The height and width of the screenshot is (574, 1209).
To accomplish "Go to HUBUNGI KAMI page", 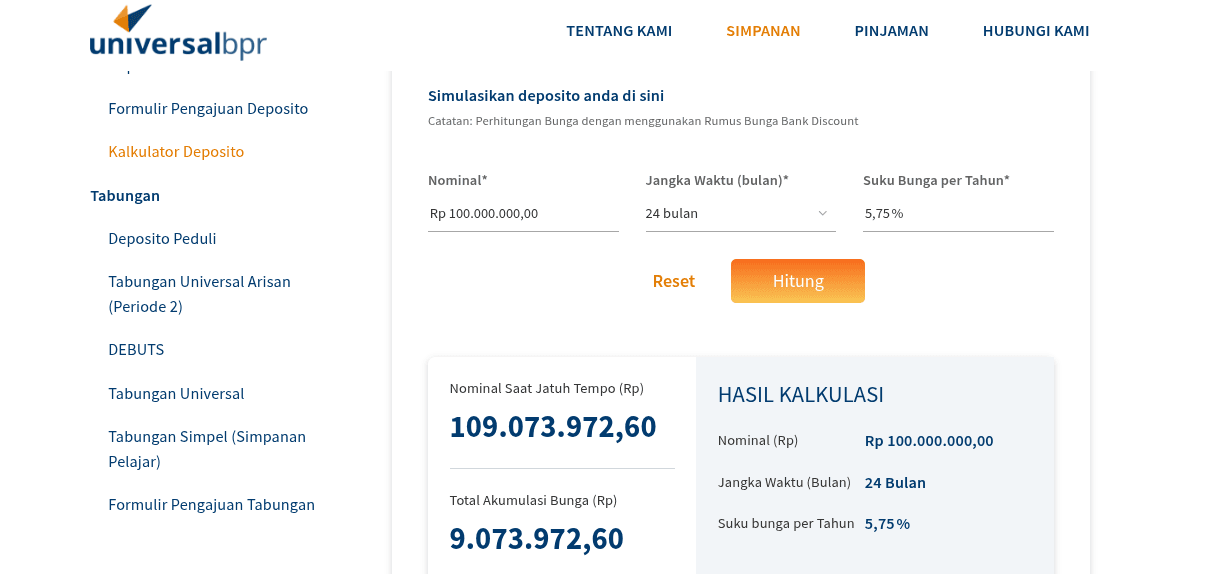I will pos(1036,31).
